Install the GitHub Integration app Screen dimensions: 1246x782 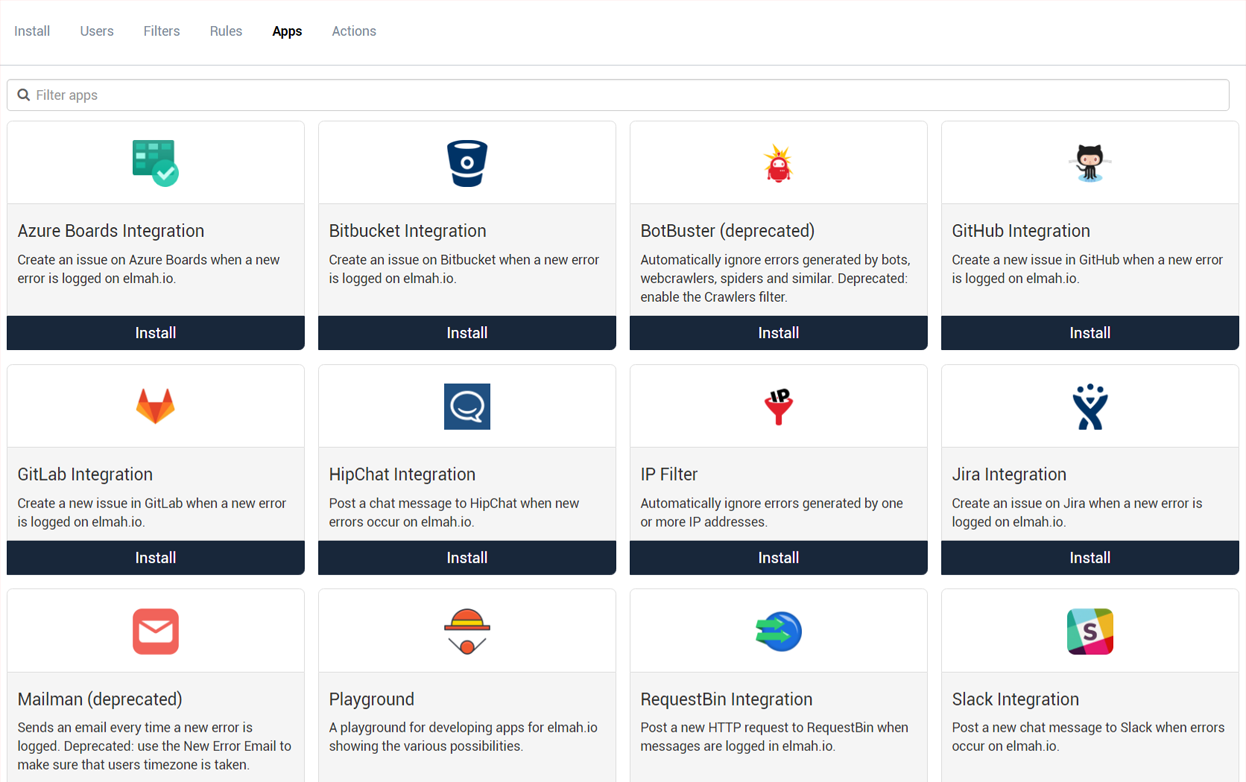[1089, 333]
